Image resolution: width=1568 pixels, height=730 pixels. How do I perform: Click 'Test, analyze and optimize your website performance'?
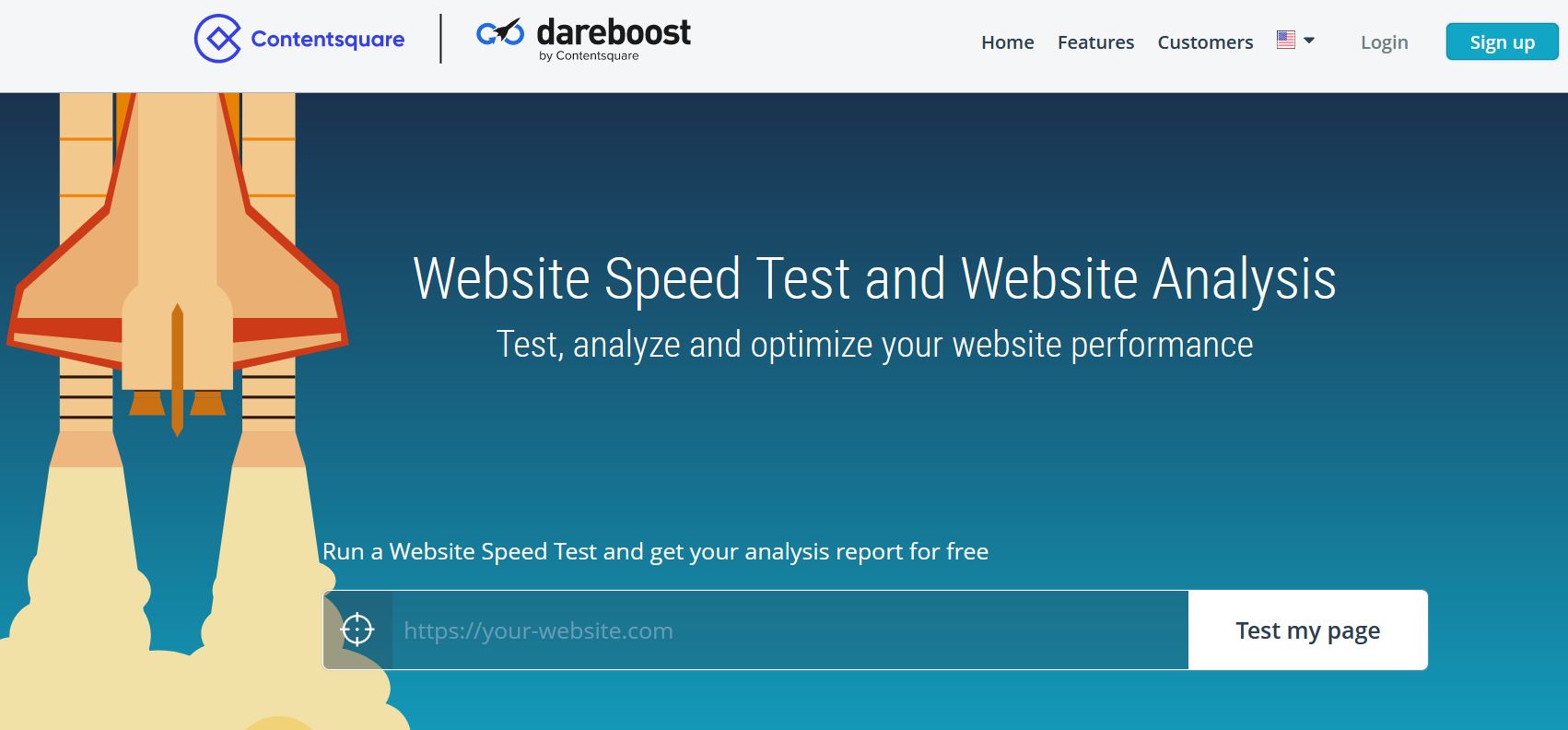874,345
